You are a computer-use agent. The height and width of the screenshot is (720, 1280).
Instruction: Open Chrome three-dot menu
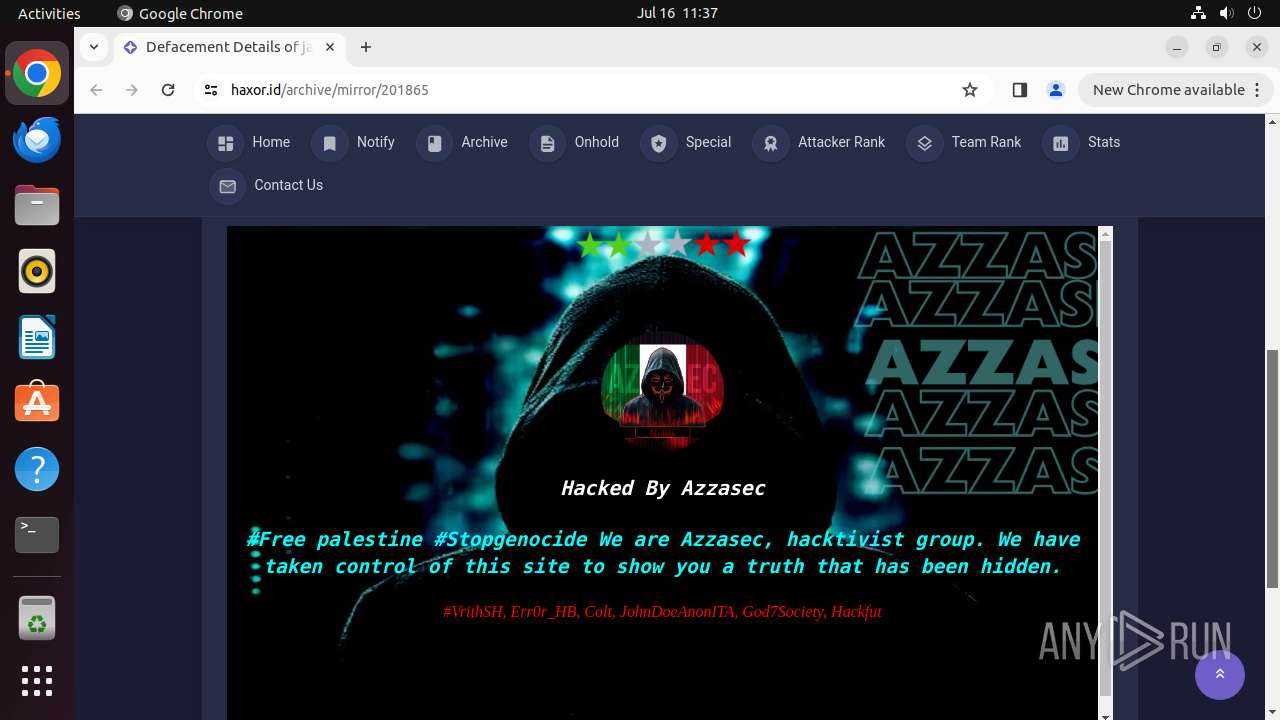tap(1258, 90)
